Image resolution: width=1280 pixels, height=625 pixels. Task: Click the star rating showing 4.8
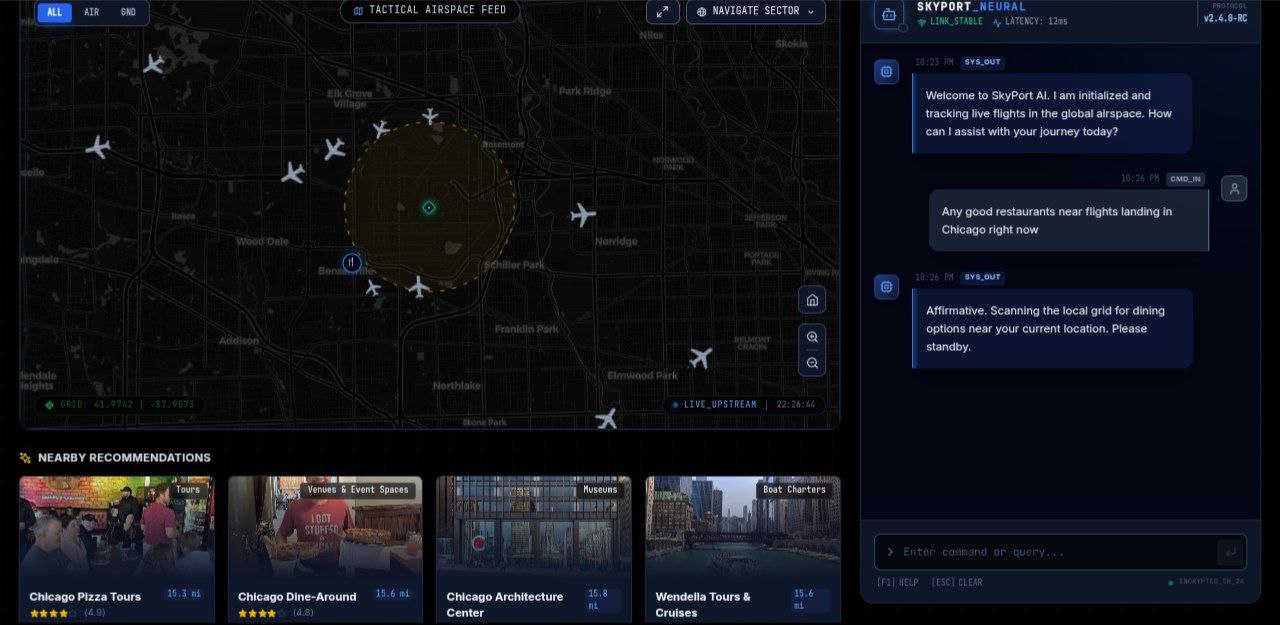(x=262, y=613)
